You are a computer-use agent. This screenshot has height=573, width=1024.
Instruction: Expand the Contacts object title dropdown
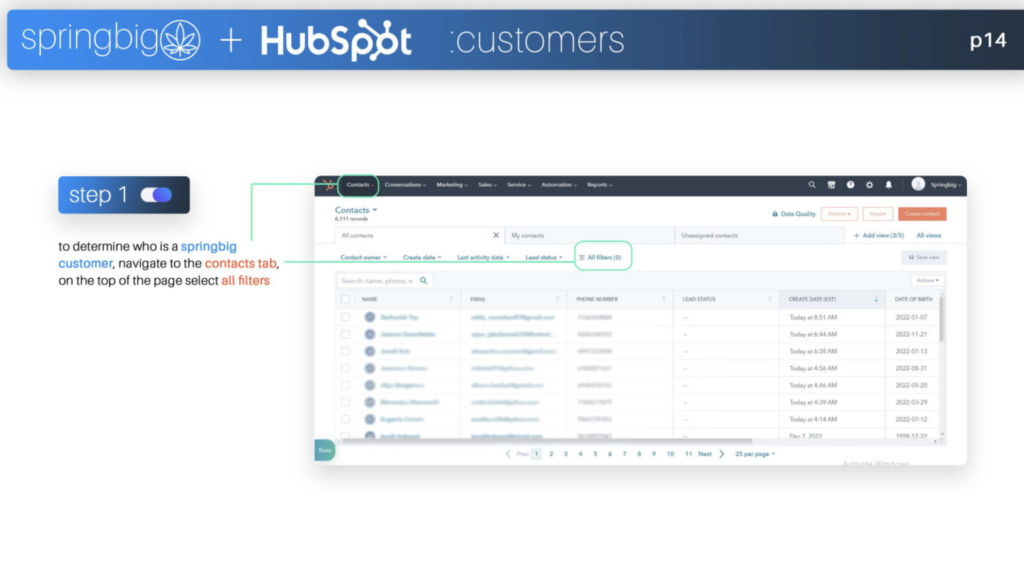pos(356,210)
